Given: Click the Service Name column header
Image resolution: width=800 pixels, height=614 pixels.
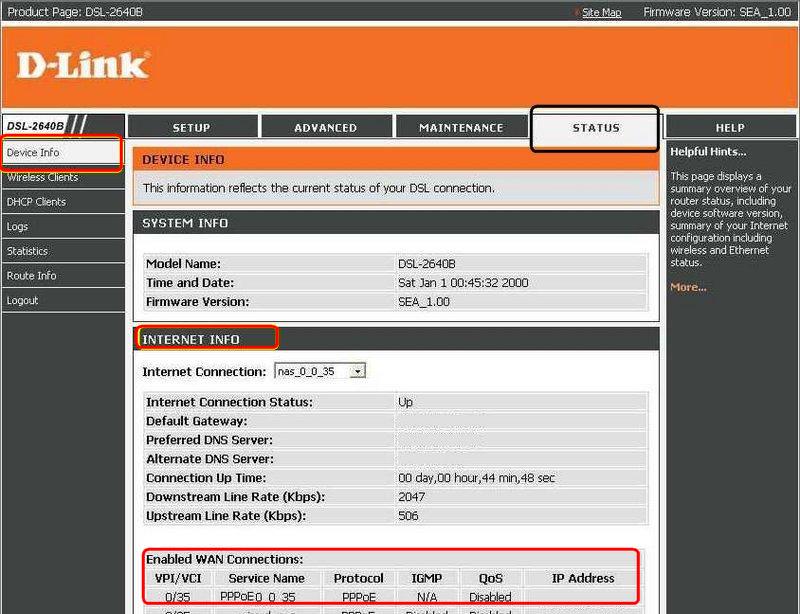Looking at the screenshot, I should [266, 578].
